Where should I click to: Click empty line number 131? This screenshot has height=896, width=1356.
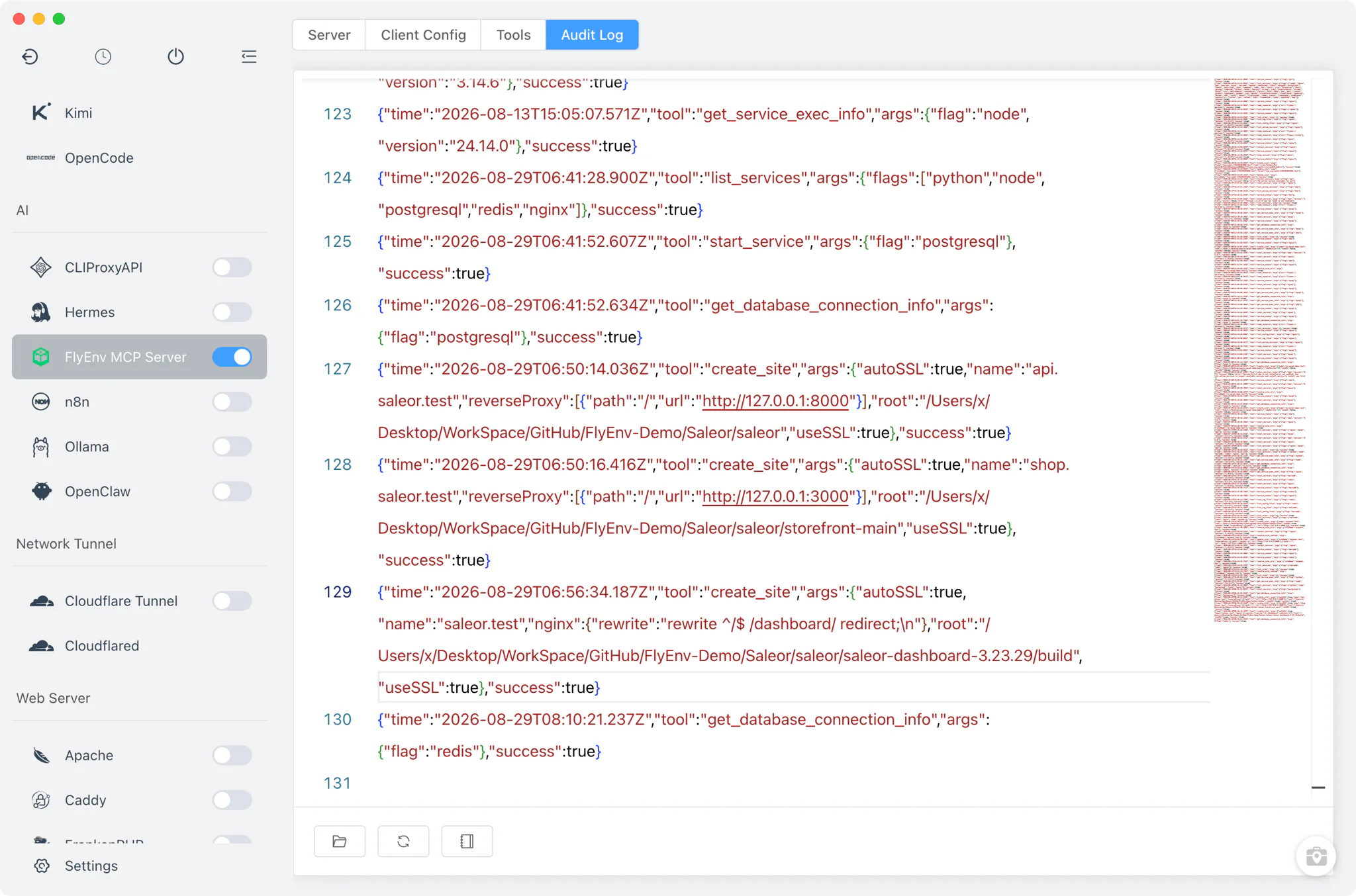(x=338, y=784)
